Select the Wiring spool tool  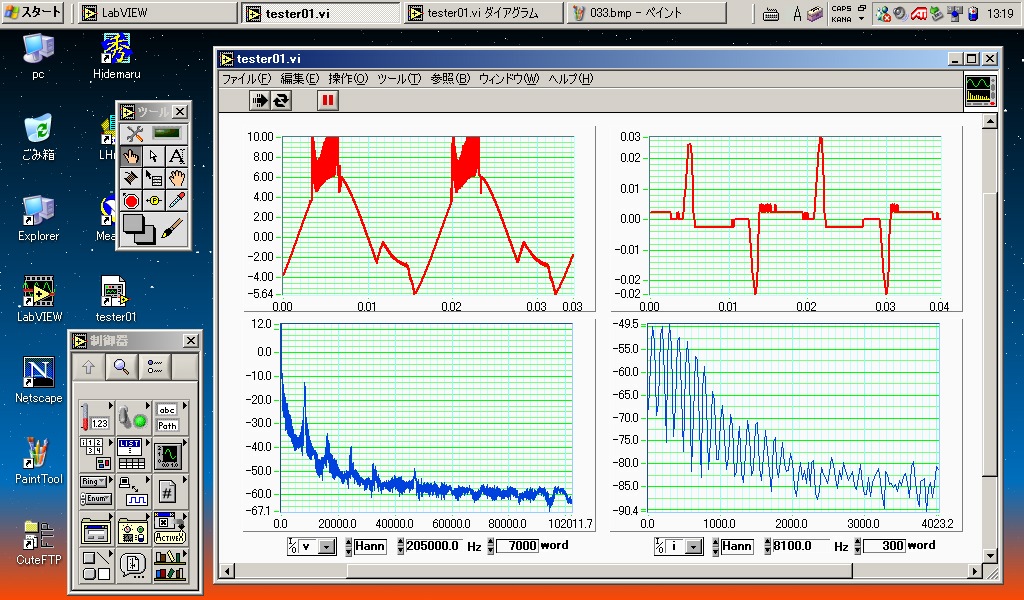point(131,178)
